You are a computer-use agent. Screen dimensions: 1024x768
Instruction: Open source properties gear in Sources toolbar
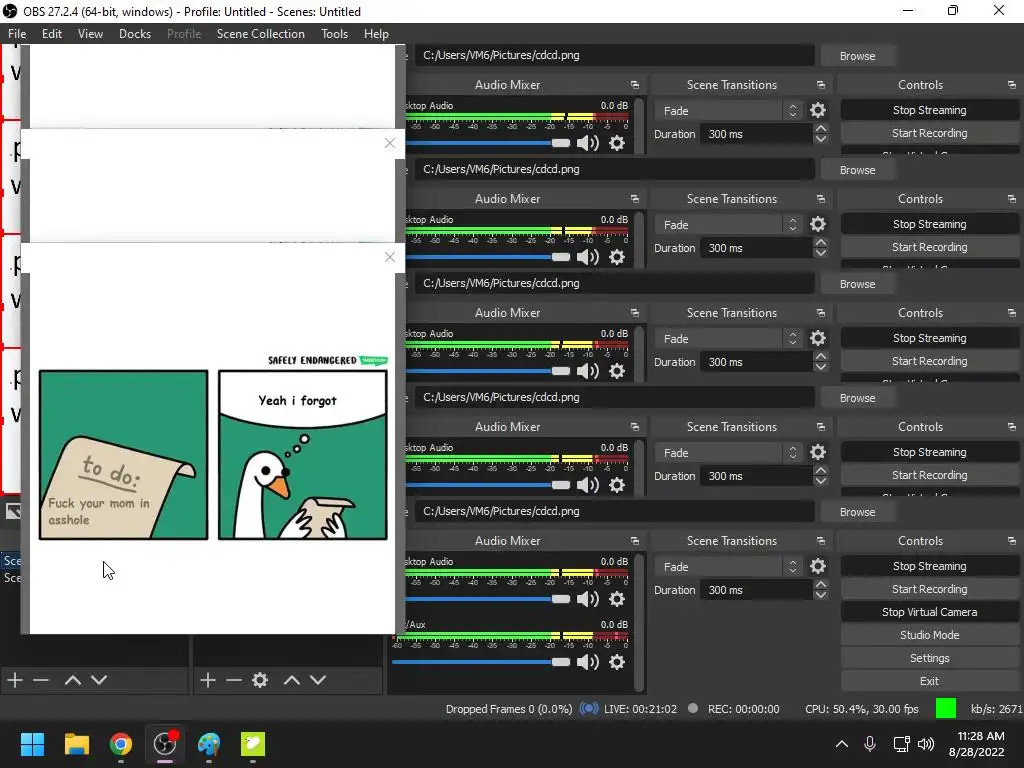pos(260,680)
